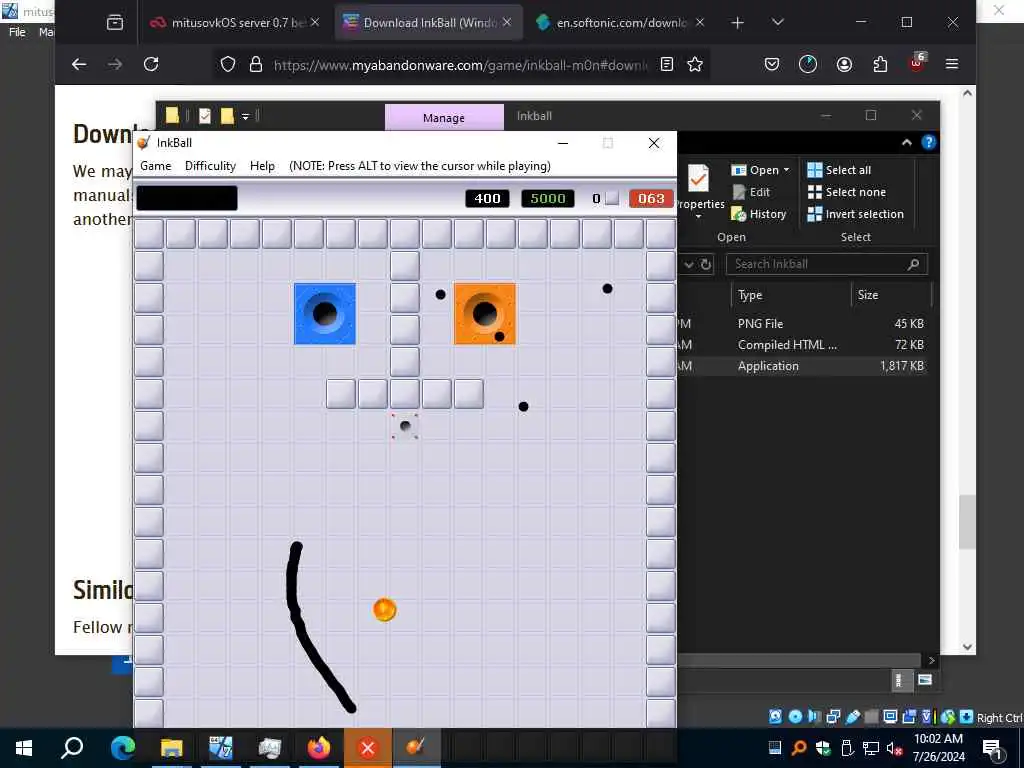Viewport: 1024px width, 768px height.
Task: Select the Application 1,817 KB row
Action: pos(801,366)
